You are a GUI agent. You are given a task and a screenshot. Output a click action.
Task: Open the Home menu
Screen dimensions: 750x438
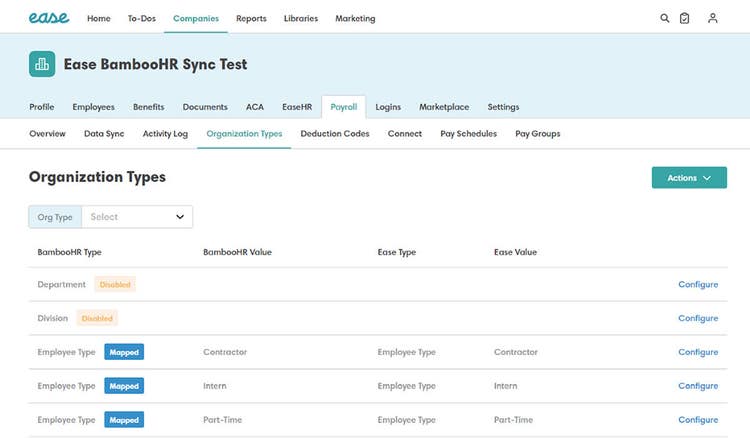coord(99,18)
